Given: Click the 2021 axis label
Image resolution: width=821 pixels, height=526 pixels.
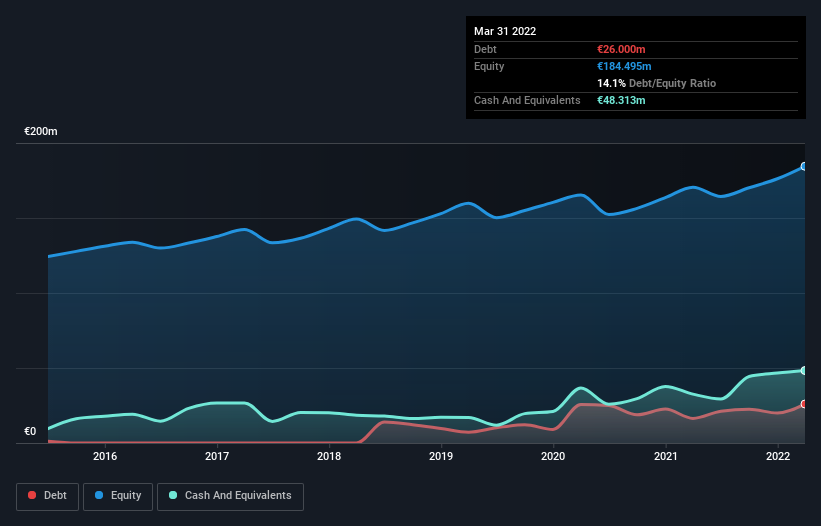Looking at the screenshot, I should coord(665,456).
